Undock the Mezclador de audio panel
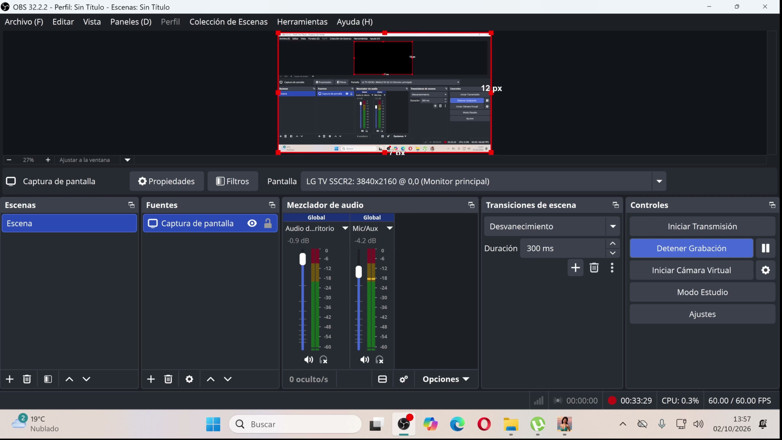This screenshot has width=782, height=440. [471, 205]
